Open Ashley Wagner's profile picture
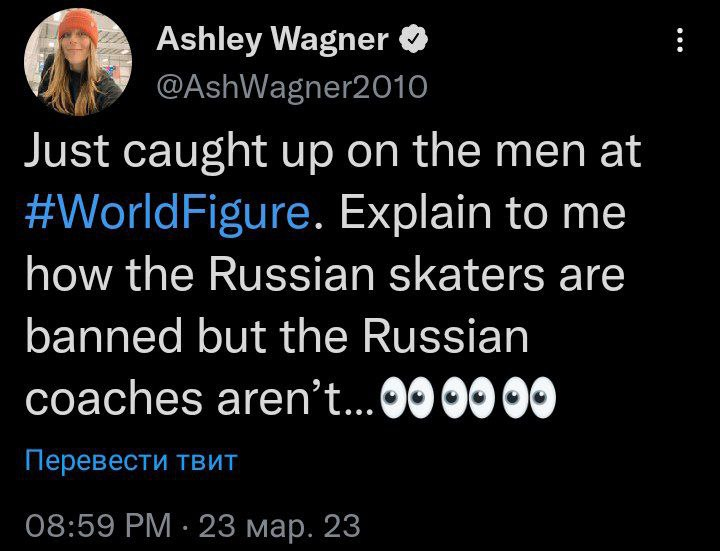Screen dimensions: 720x551 coord(77,65)
